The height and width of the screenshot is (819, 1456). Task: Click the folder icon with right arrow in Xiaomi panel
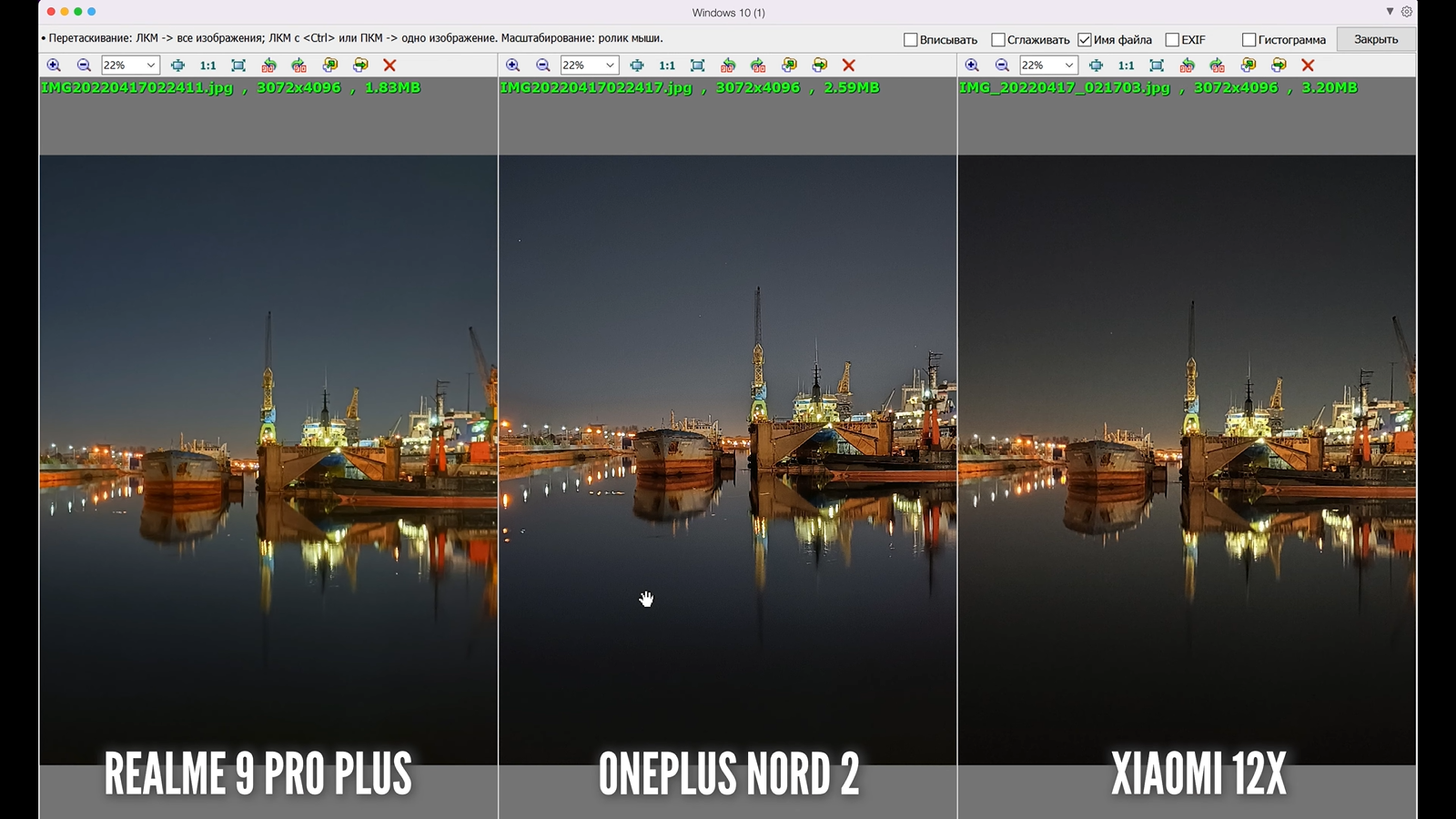(x=1279, y=66)
